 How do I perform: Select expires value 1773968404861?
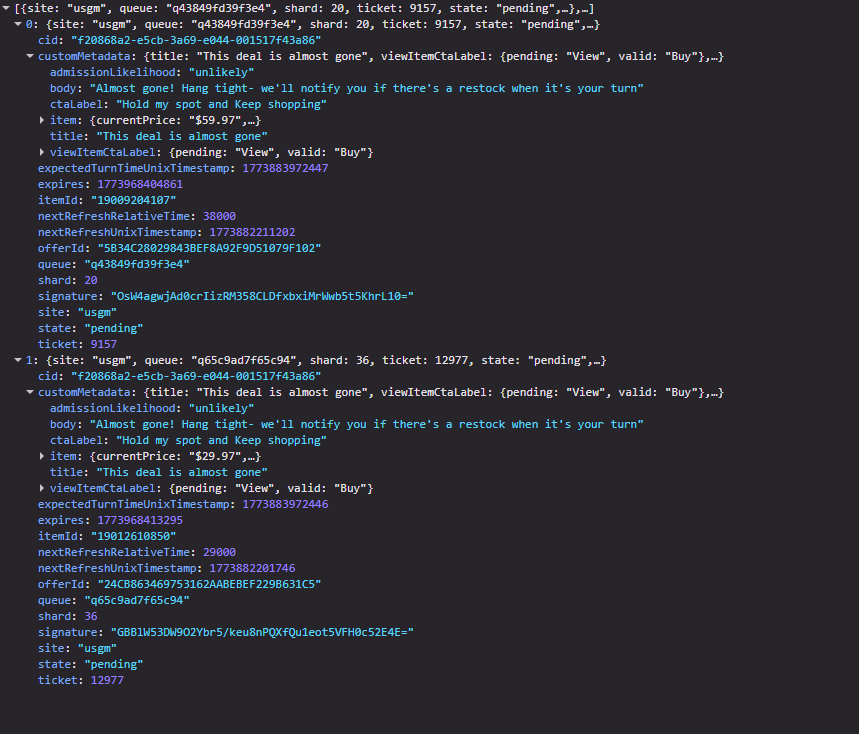(140, 184)
